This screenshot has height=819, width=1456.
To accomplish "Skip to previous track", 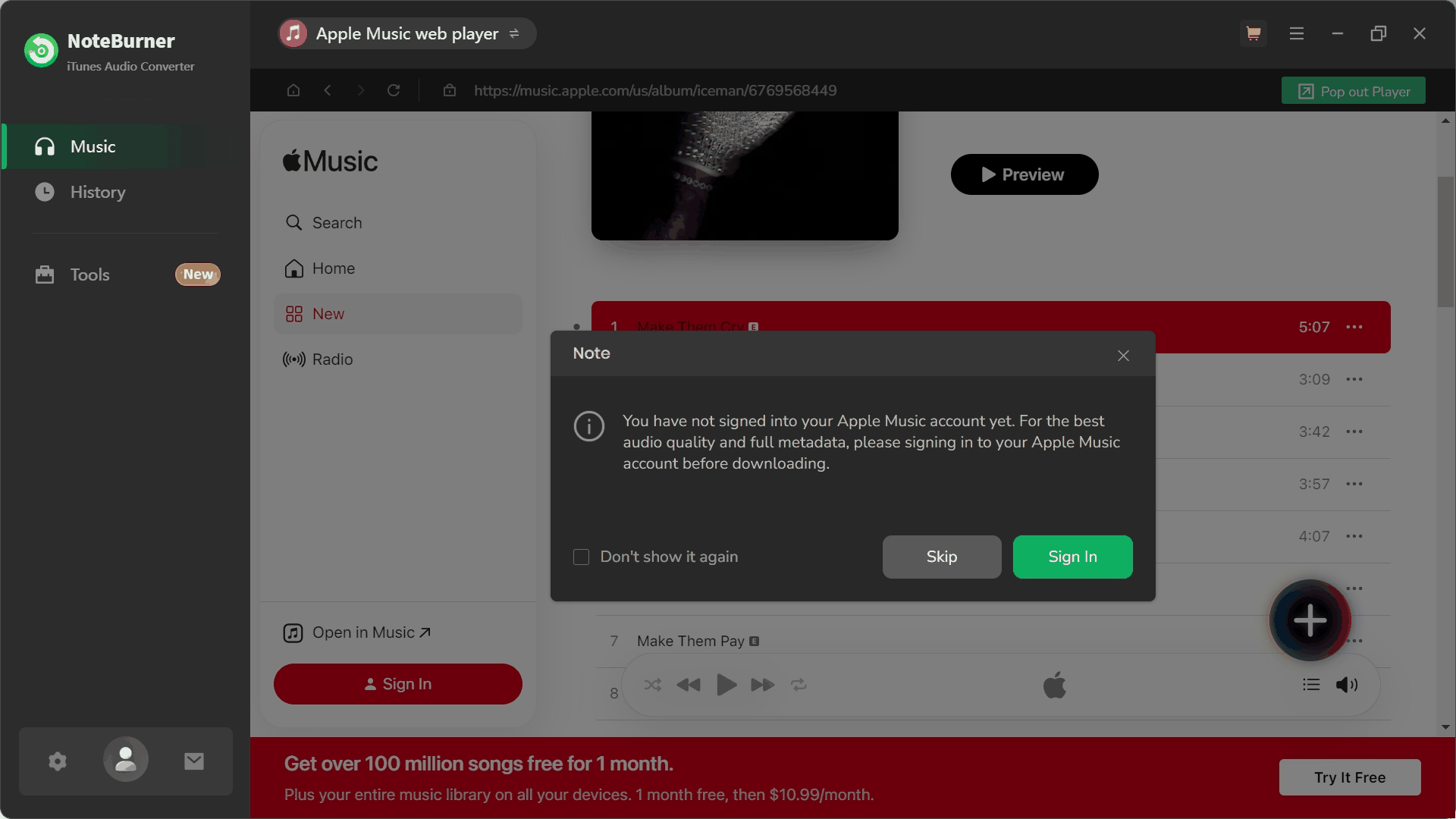I will point(689,685).
